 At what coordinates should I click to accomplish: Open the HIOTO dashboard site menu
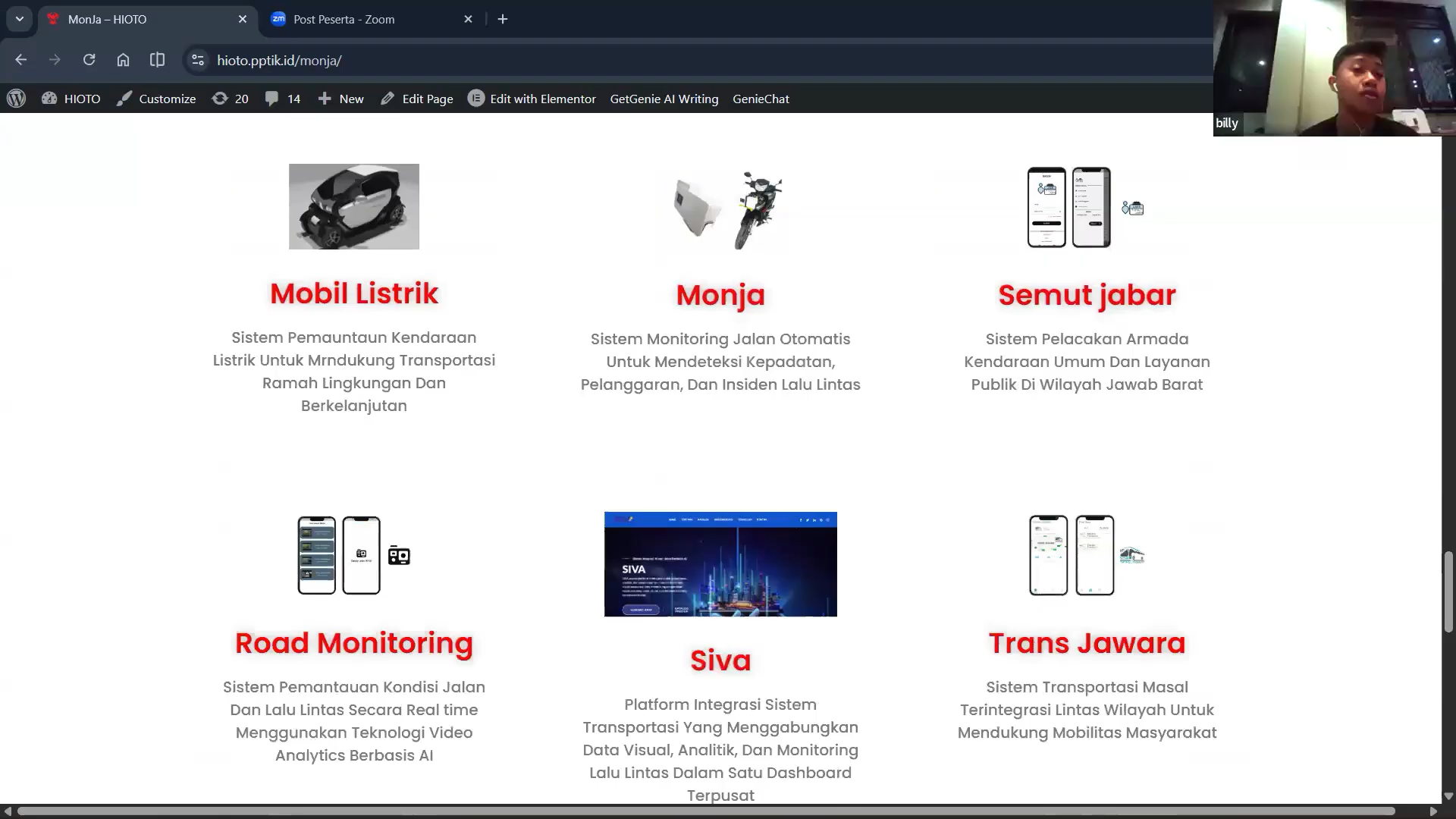pos(71,99)
